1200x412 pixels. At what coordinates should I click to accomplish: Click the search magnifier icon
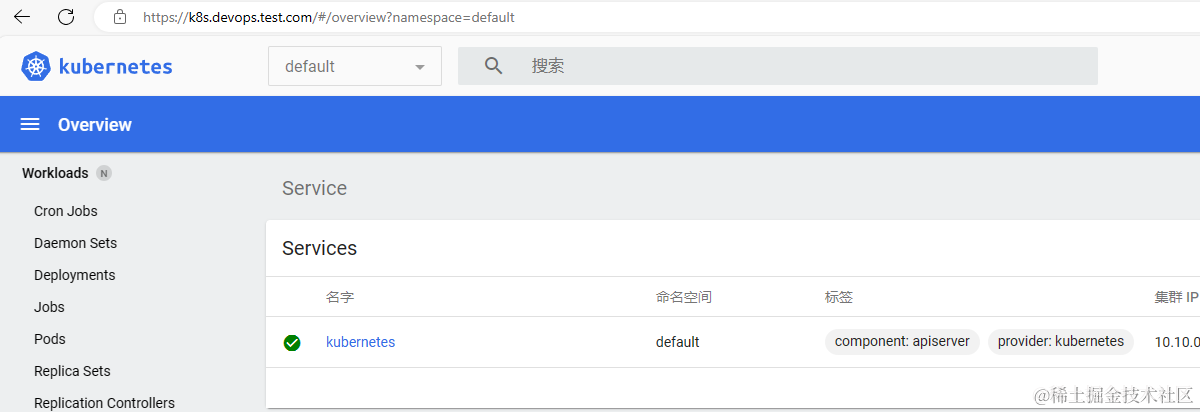click(x=493, y=66)
